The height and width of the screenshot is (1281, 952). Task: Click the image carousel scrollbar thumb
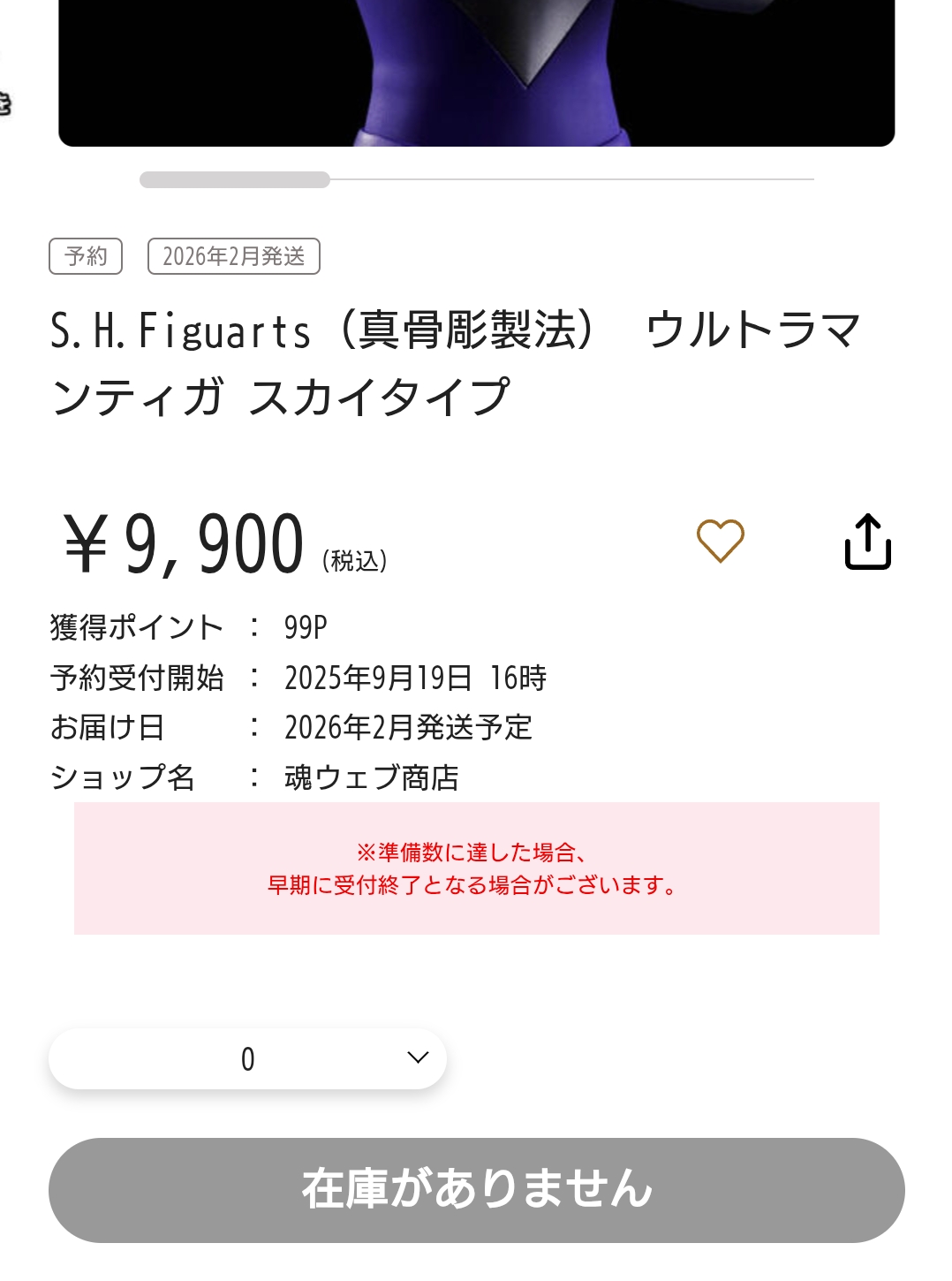click(235, 180)
